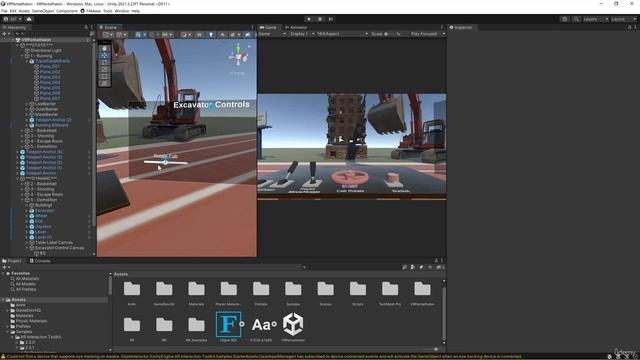Image resolution: width=640 pixels, height=360 pixels.
Task: Select All Materials under Favorites
Action: click(x=27, y=279)
